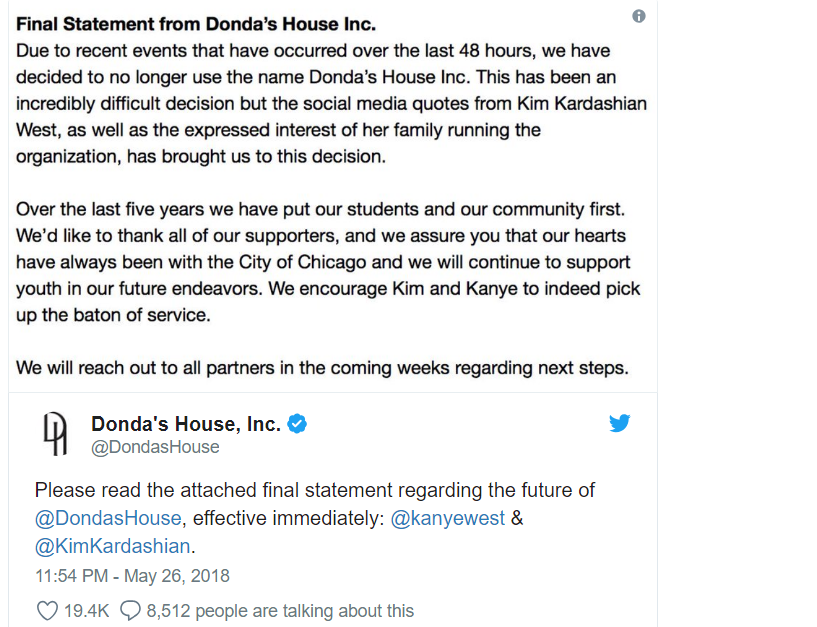Screen dimensions: 817x627
Task: Click the Twitter bird logo
Action: tap(620, 423)
